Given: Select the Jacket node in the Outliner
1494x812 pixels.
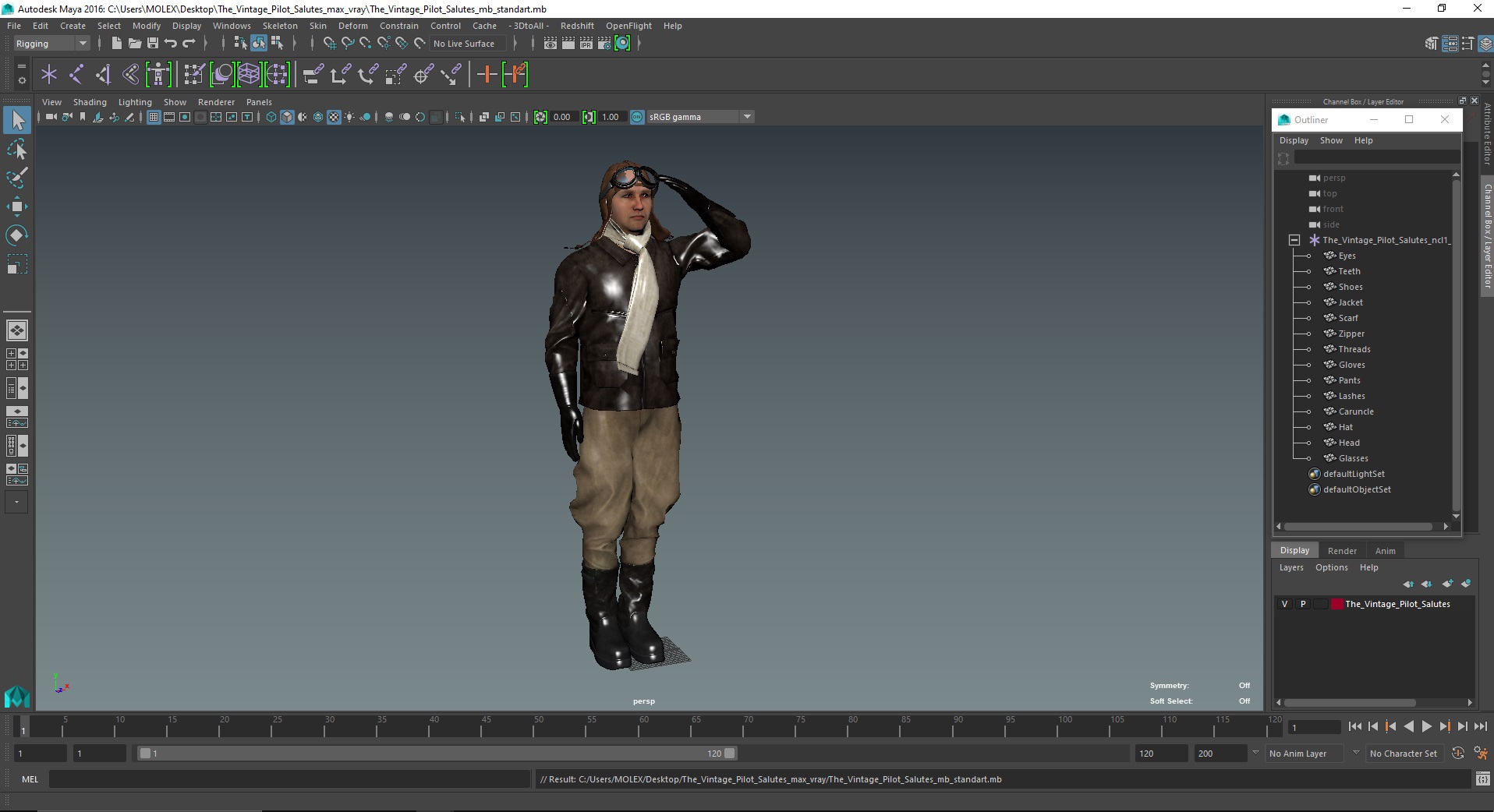Looking at the screenshot, I should click(1351, 302).
